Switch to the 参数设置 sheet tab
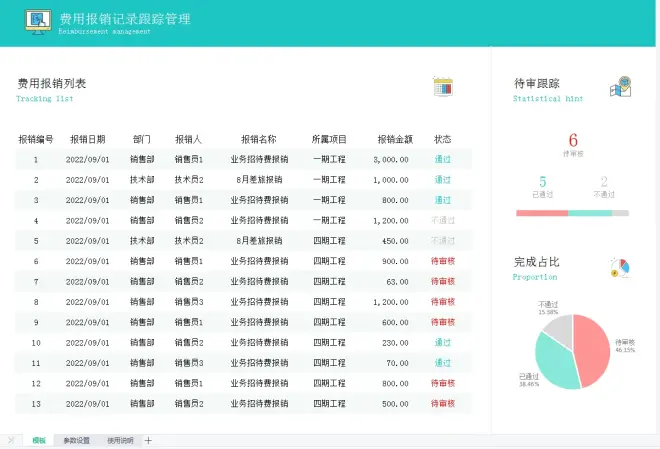 pos(76,440)
